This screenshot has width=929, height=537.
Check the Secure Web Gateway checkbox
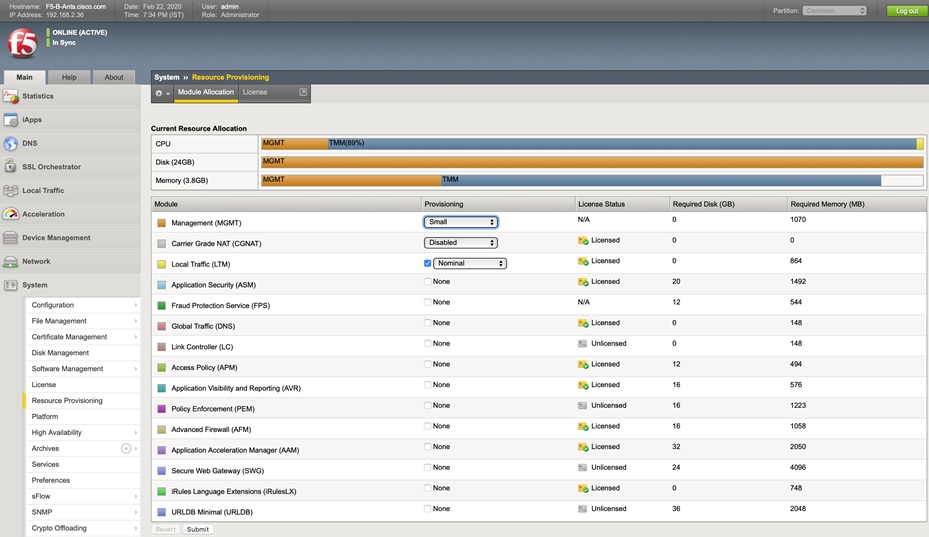coord(427,468)
